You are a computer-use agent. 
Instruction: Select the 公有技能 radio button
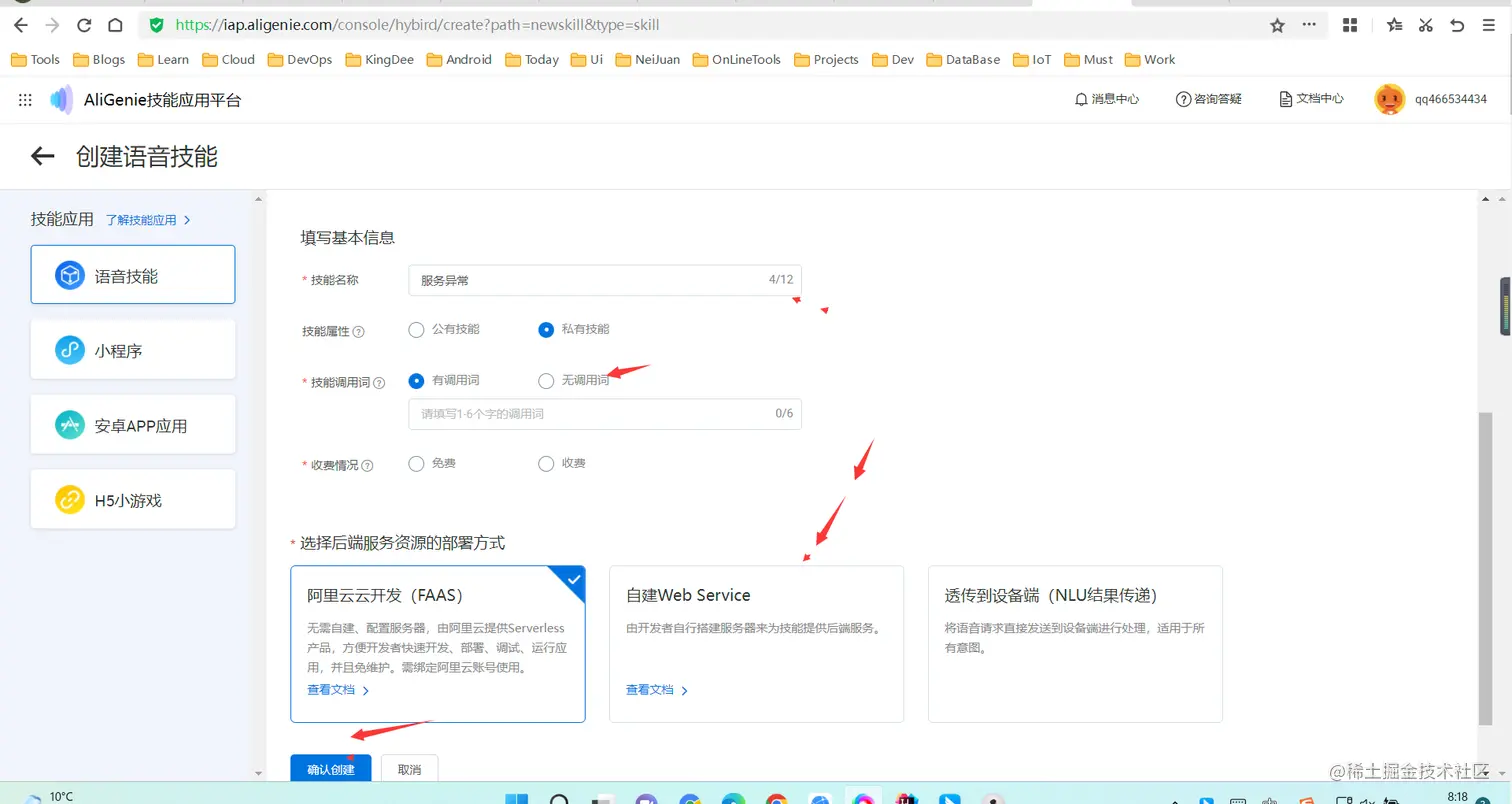[x=416, y=329]
